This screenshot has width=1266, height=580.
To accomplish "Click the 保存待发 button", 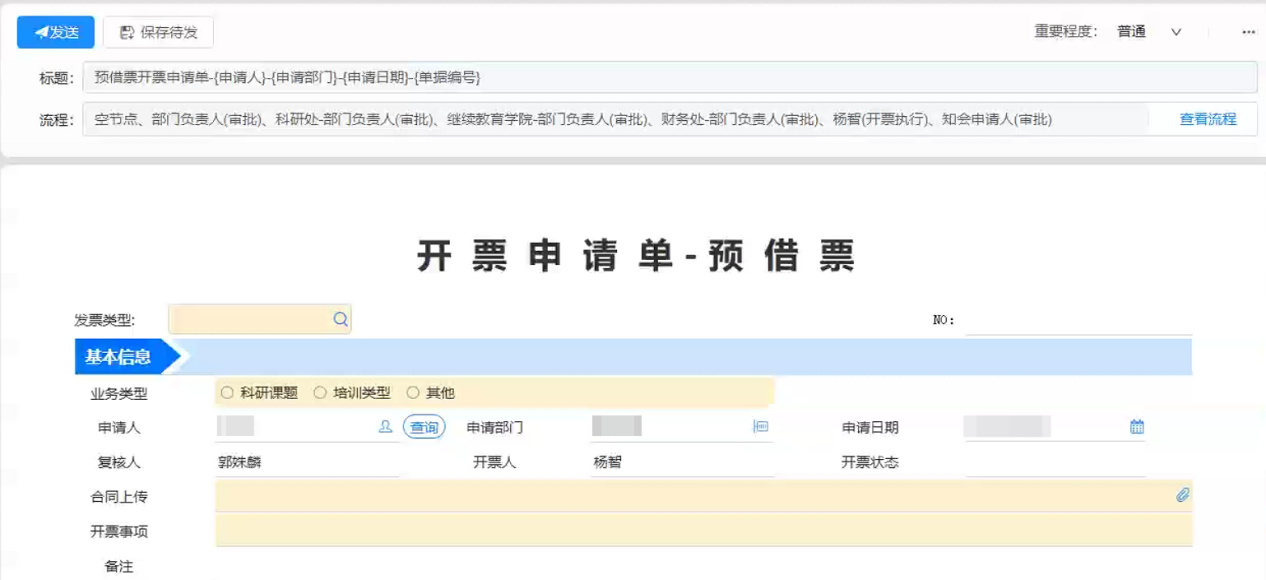I will point(159,32).
